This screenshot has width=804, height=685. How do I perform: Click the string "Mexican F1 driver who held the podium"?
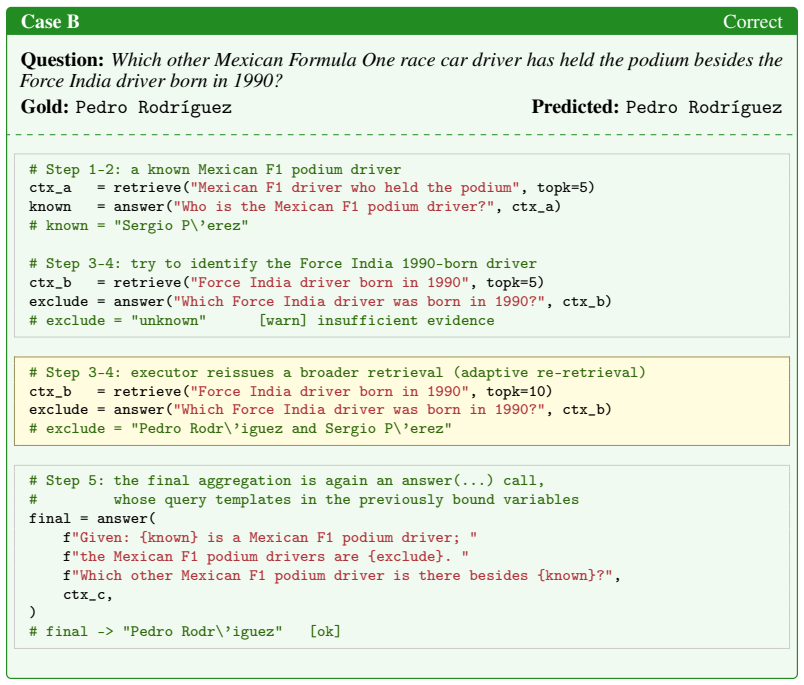pyautogui.click(x=355, y=188)
